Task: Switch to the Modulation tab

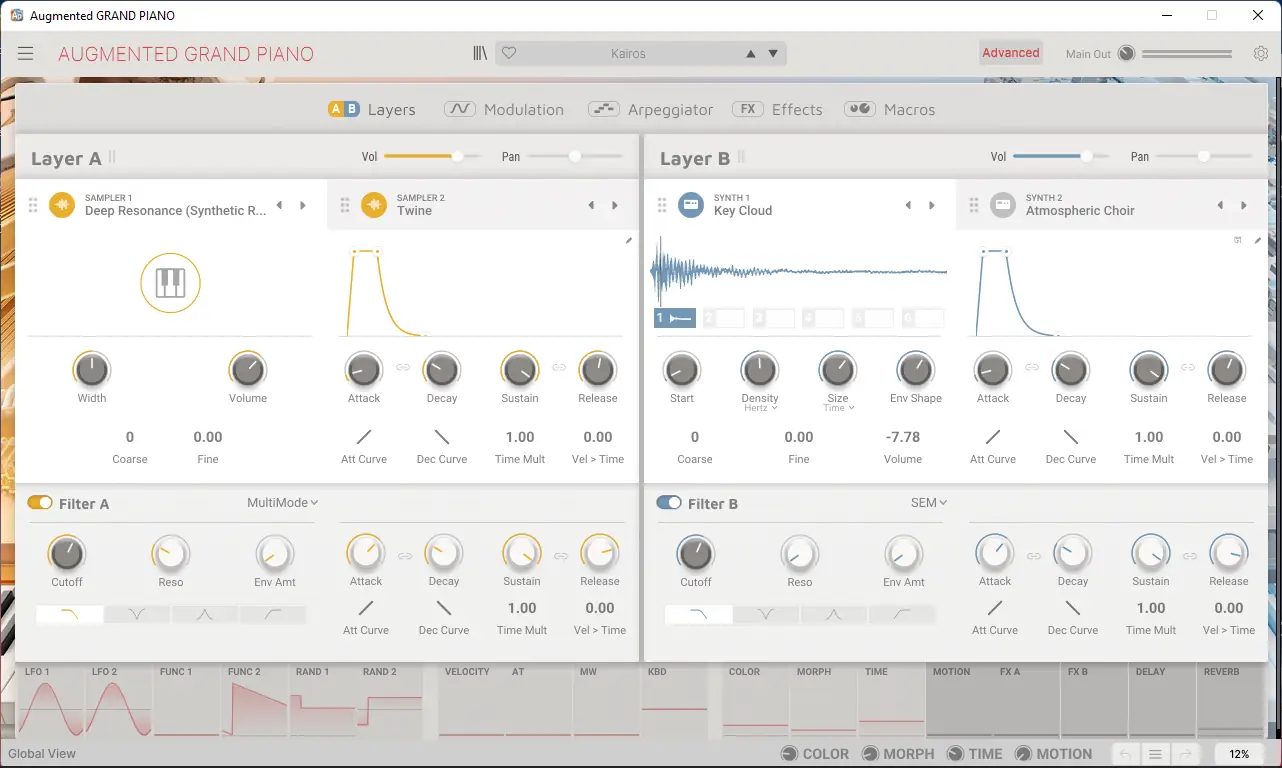Action: pyautogui.click(x=504, y=109)
